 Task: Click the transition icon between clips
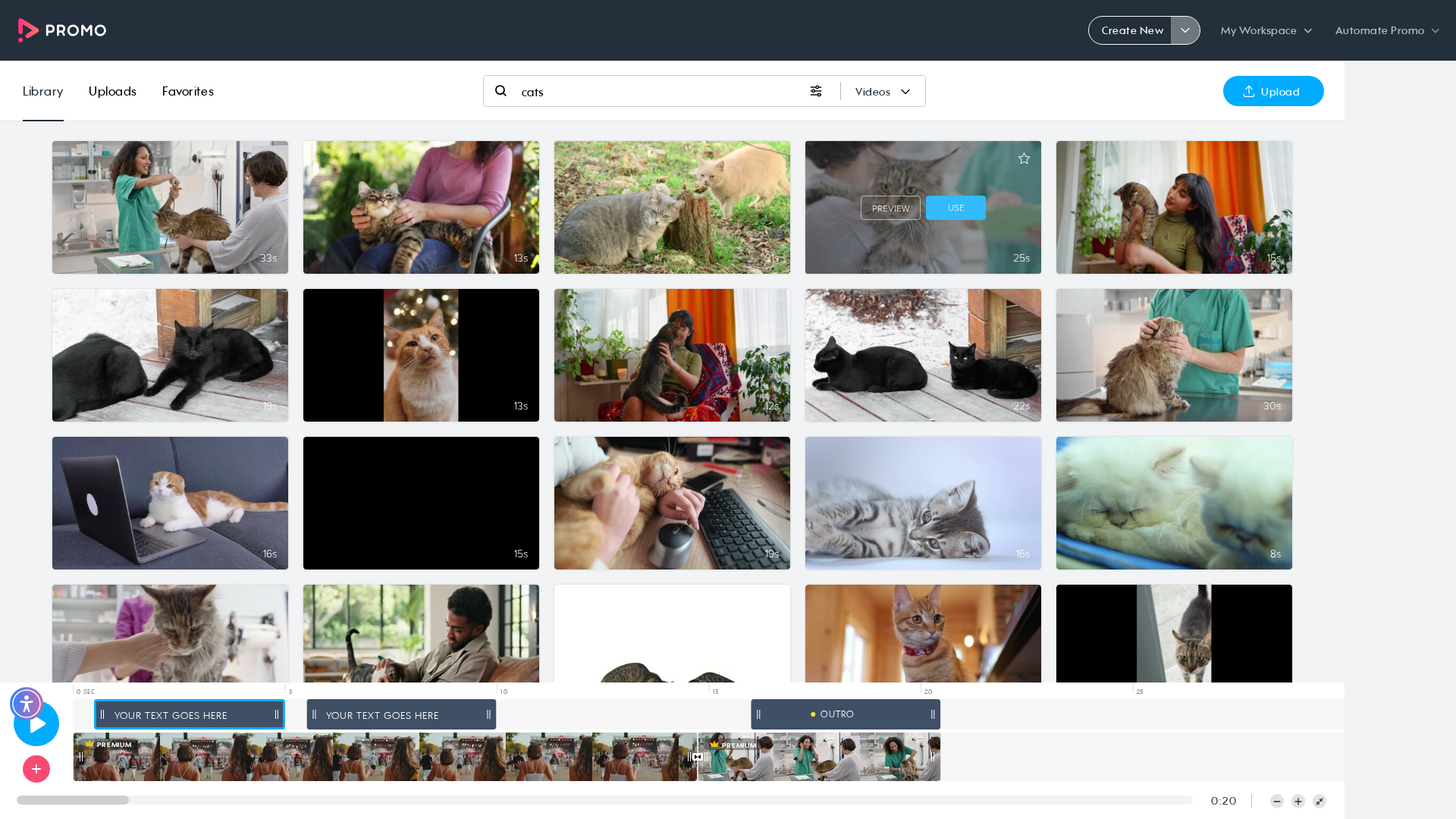point(698,757)
